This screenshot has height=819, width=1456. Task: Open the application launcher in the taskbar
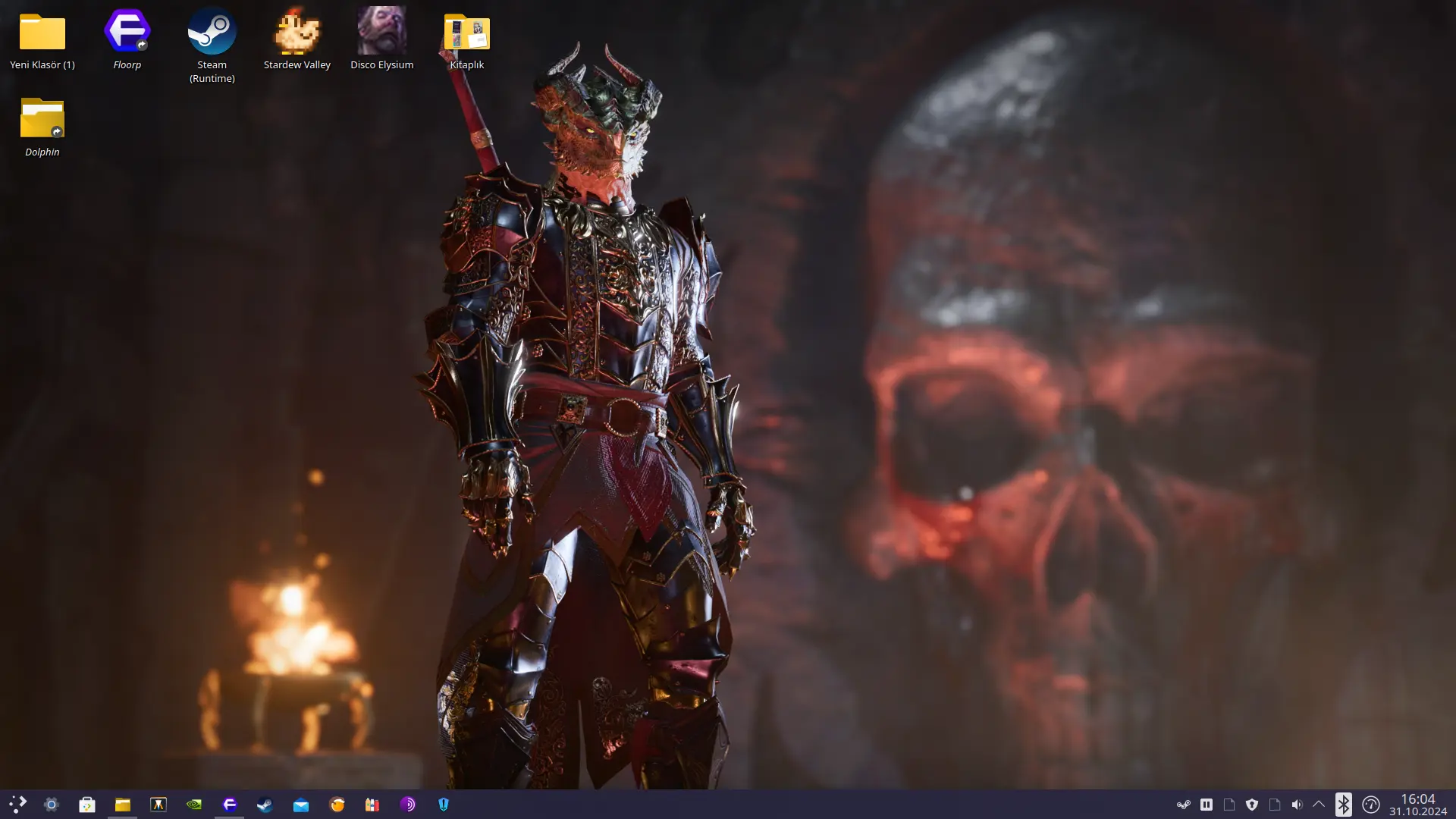[17, 805]
